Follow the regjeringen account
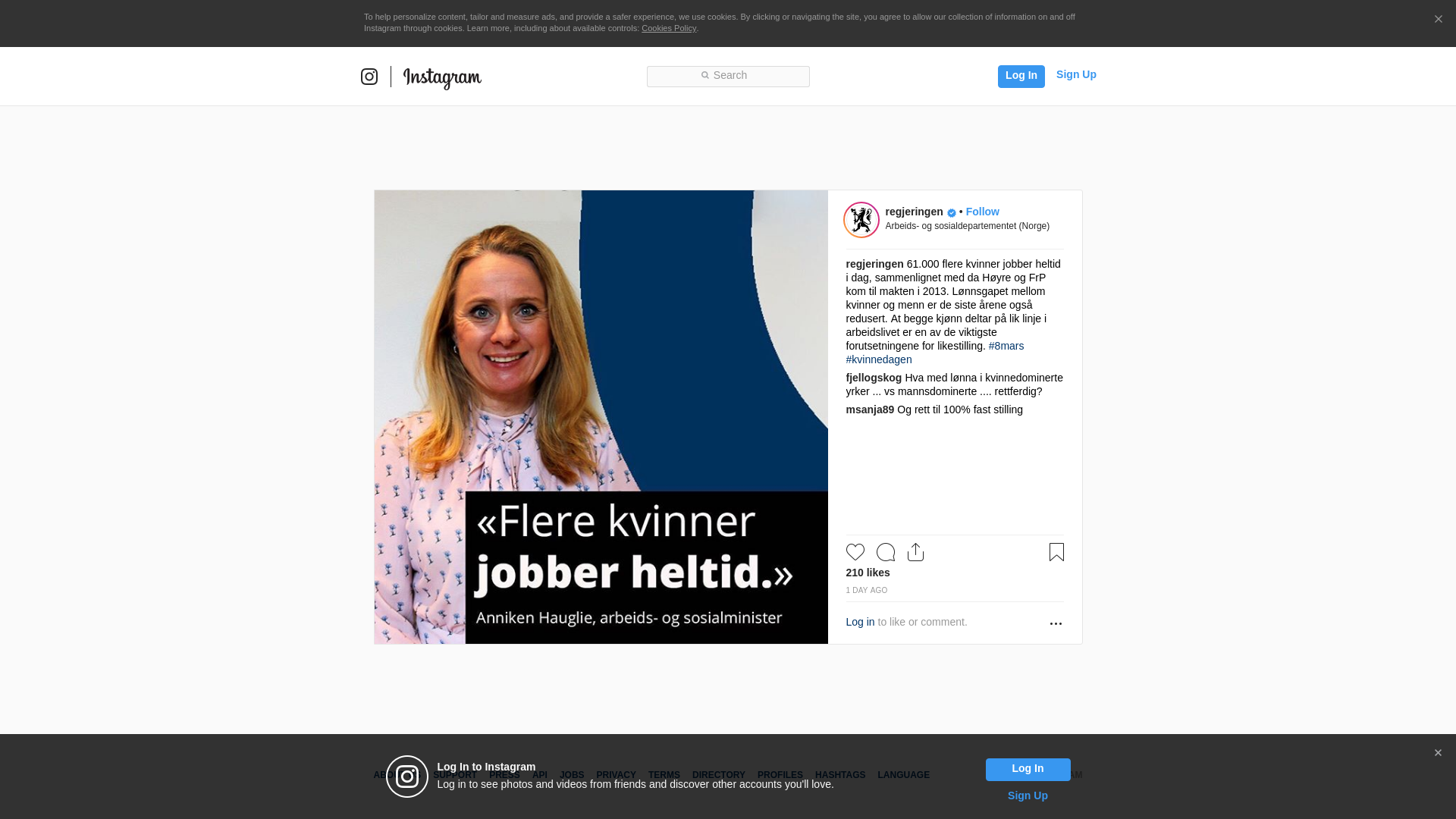 [x=982, y=212]
